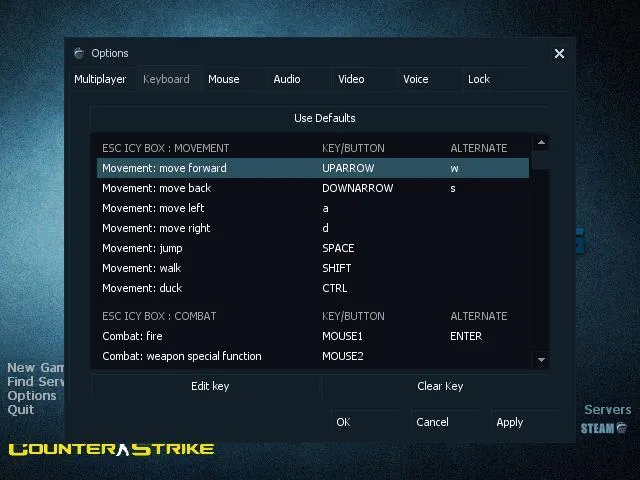Screen dimensions: 640x480
Task: Click the 's' alternate binding
Action: [x=453, y=189]
